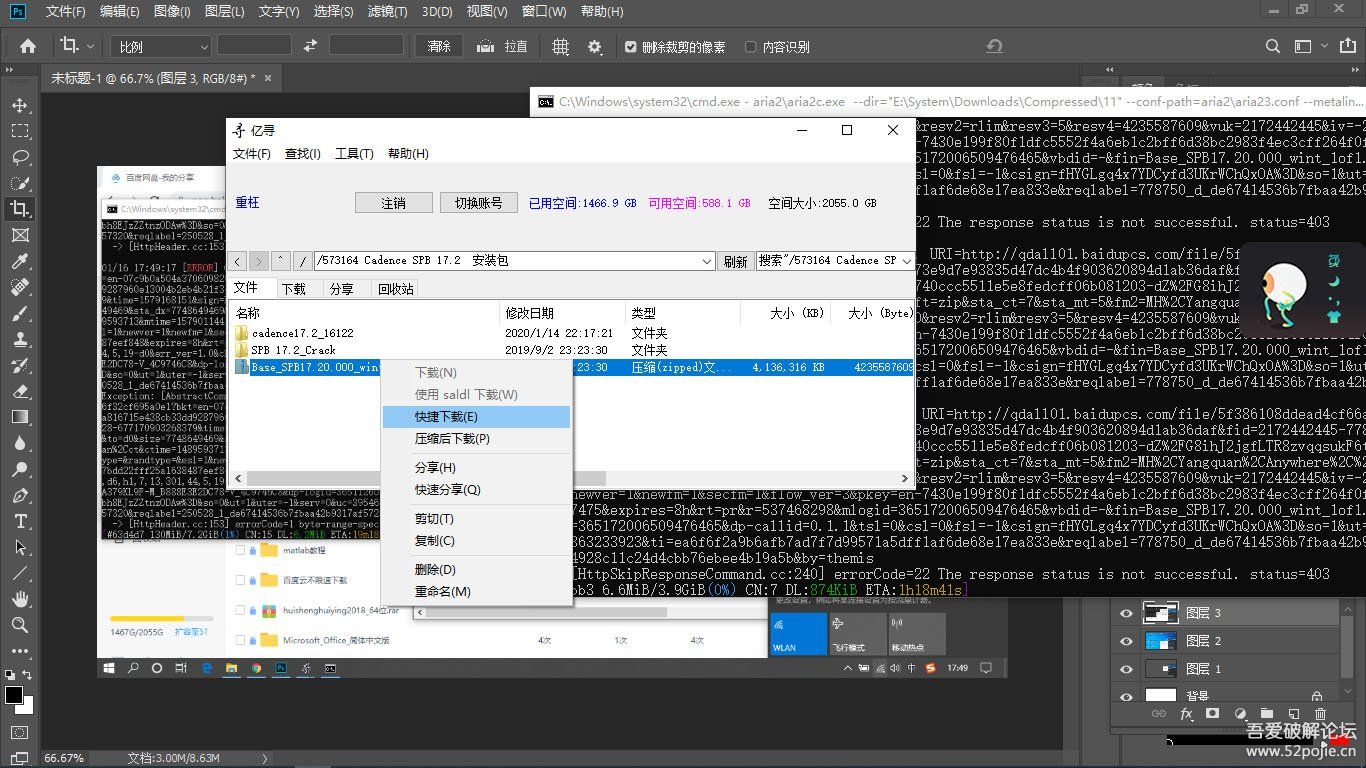Select the Brush tool
This screenshot has width=1366, height=768.
pyautogui.click(x=20, y=313)
